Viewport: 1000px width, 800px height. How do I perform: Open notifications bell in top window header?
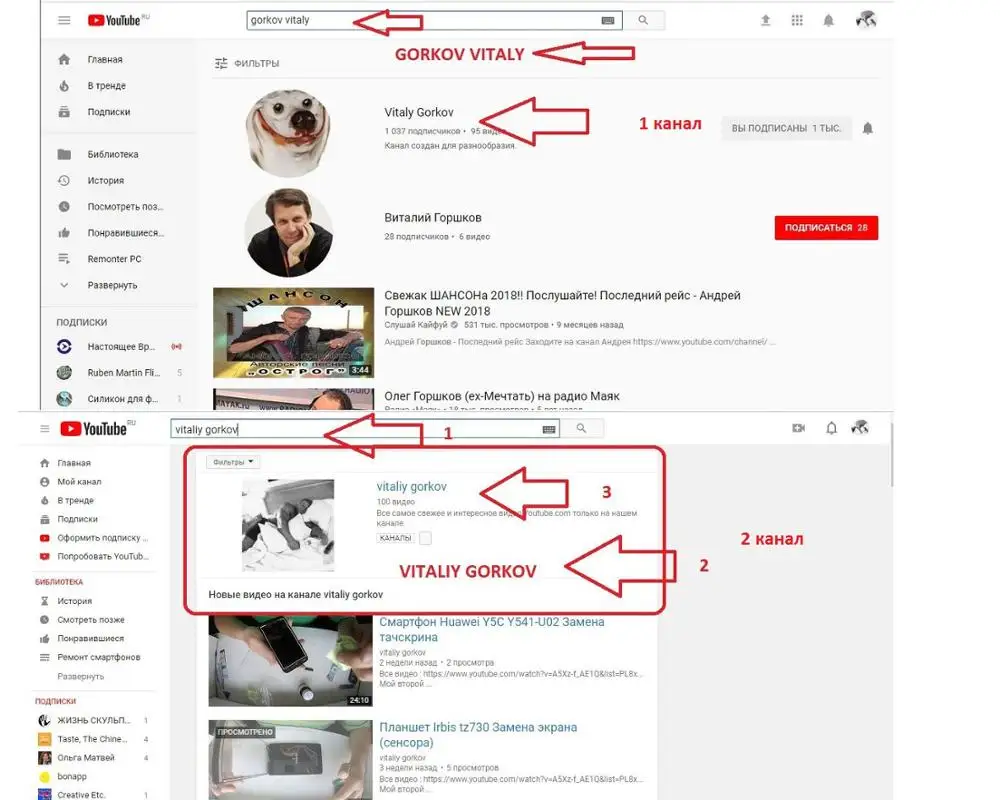pyautogui.click(x=828, y=20)
